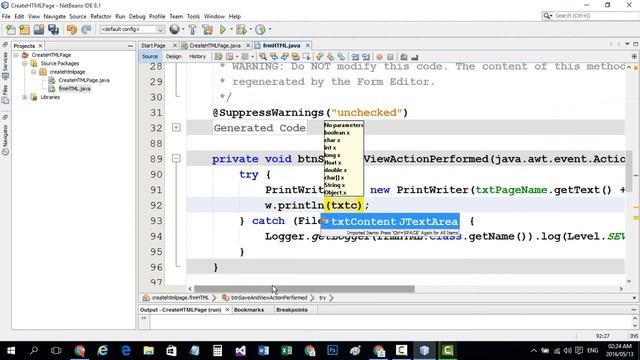Click the Redo toolbar icon
This screenshot has height=360, width=640.
pyautogui.click(x=86, y=29)
